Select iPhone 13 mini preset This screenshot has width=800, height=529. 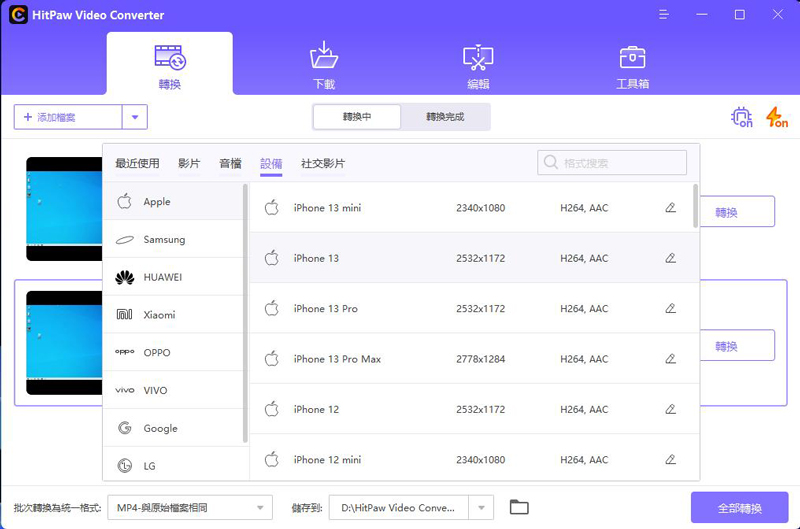coord(471,208)
